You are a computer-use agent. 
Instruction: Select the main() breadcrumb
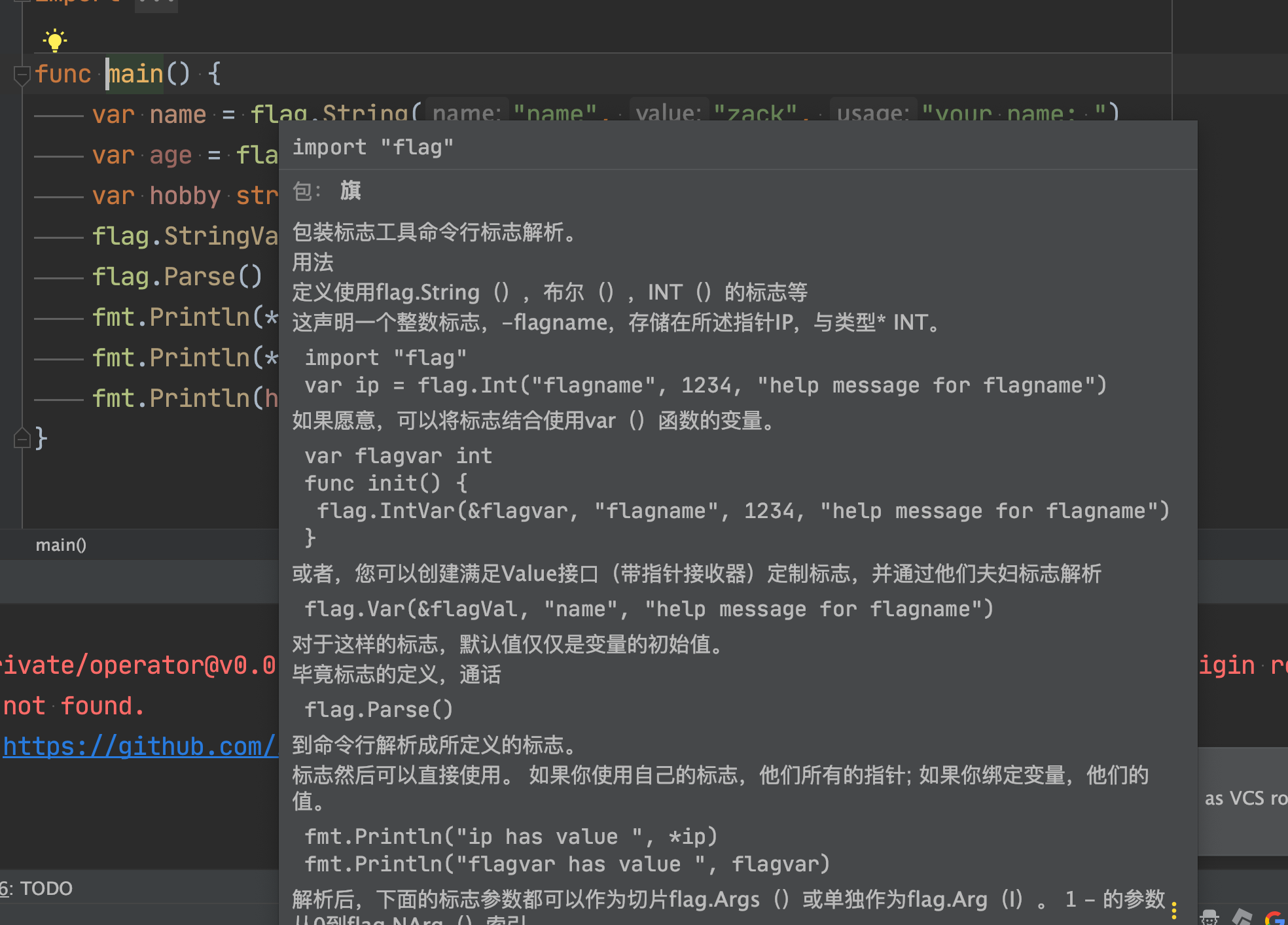(61, 545)
